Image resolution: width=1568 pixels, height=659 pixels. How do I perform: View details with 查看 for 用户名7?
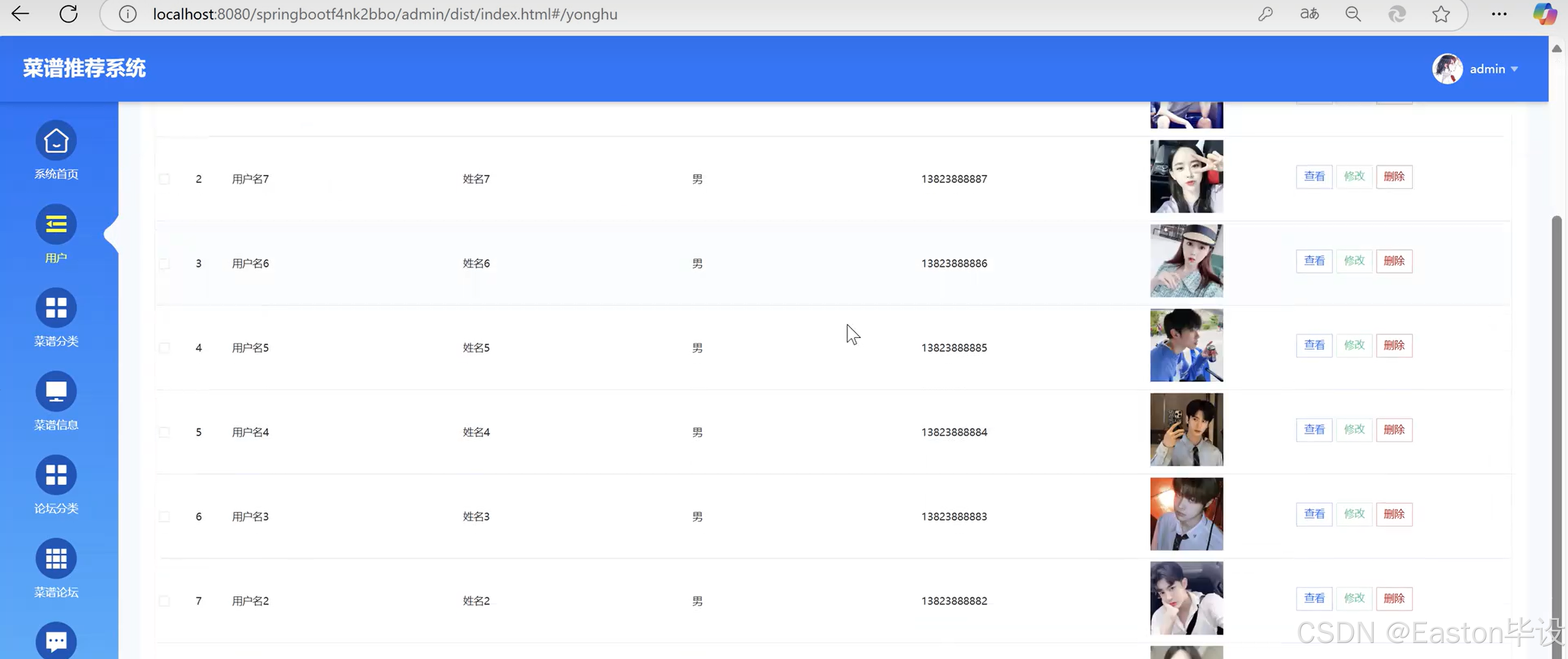coord(1314,177)
